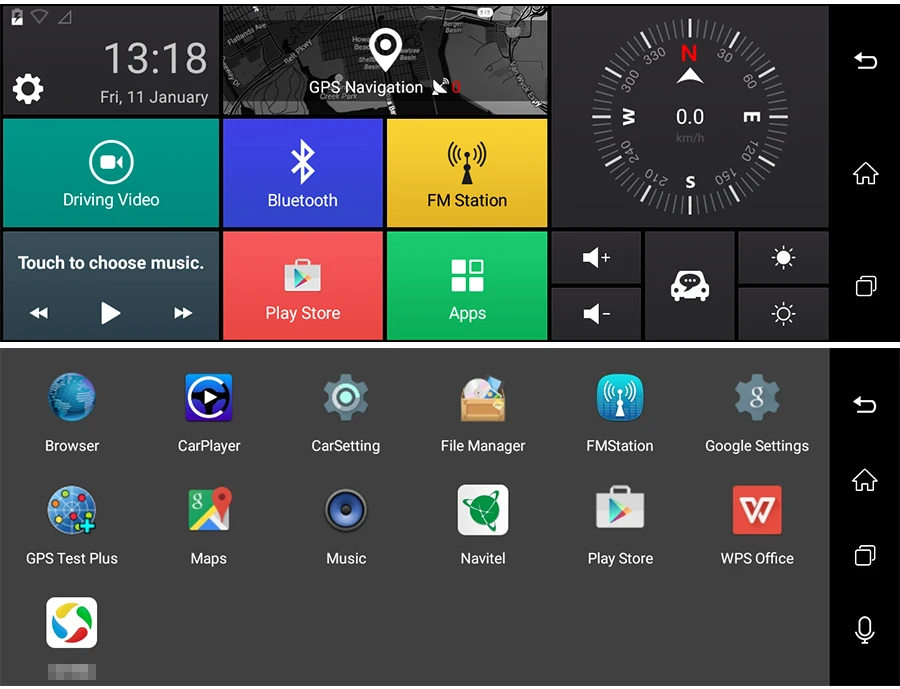
Task: Open recent apps in the app drawer
Action: [x=865, y=555]
